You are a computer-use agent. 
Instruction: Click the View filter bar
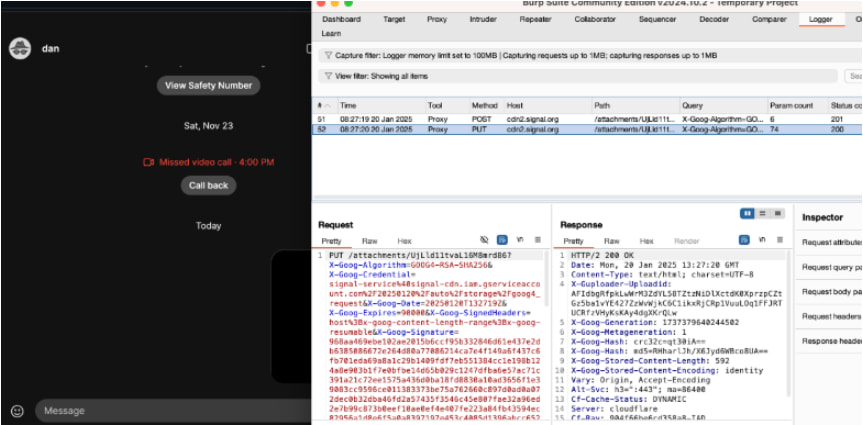pos(578,76)
